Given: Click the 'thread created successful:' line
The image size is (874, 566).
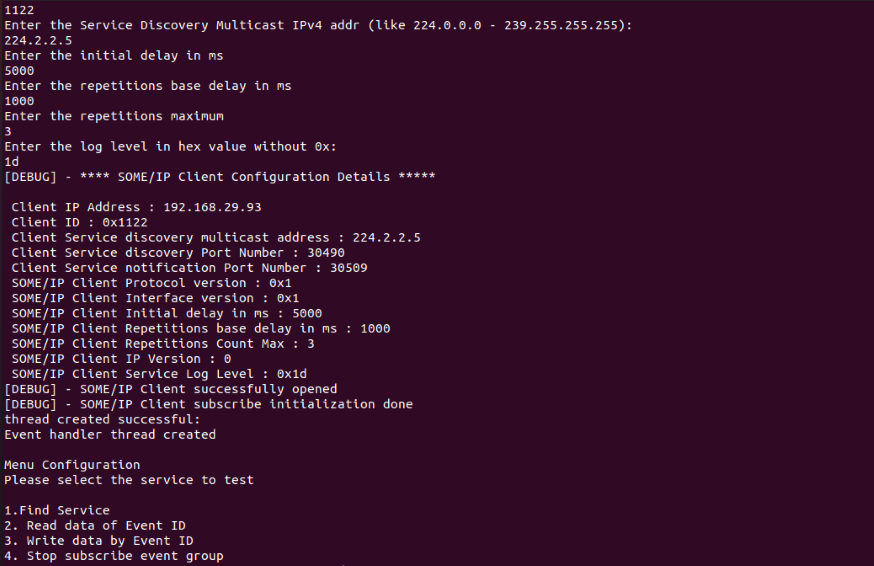Looking at the screenshot, I should [x=102, y=419].
